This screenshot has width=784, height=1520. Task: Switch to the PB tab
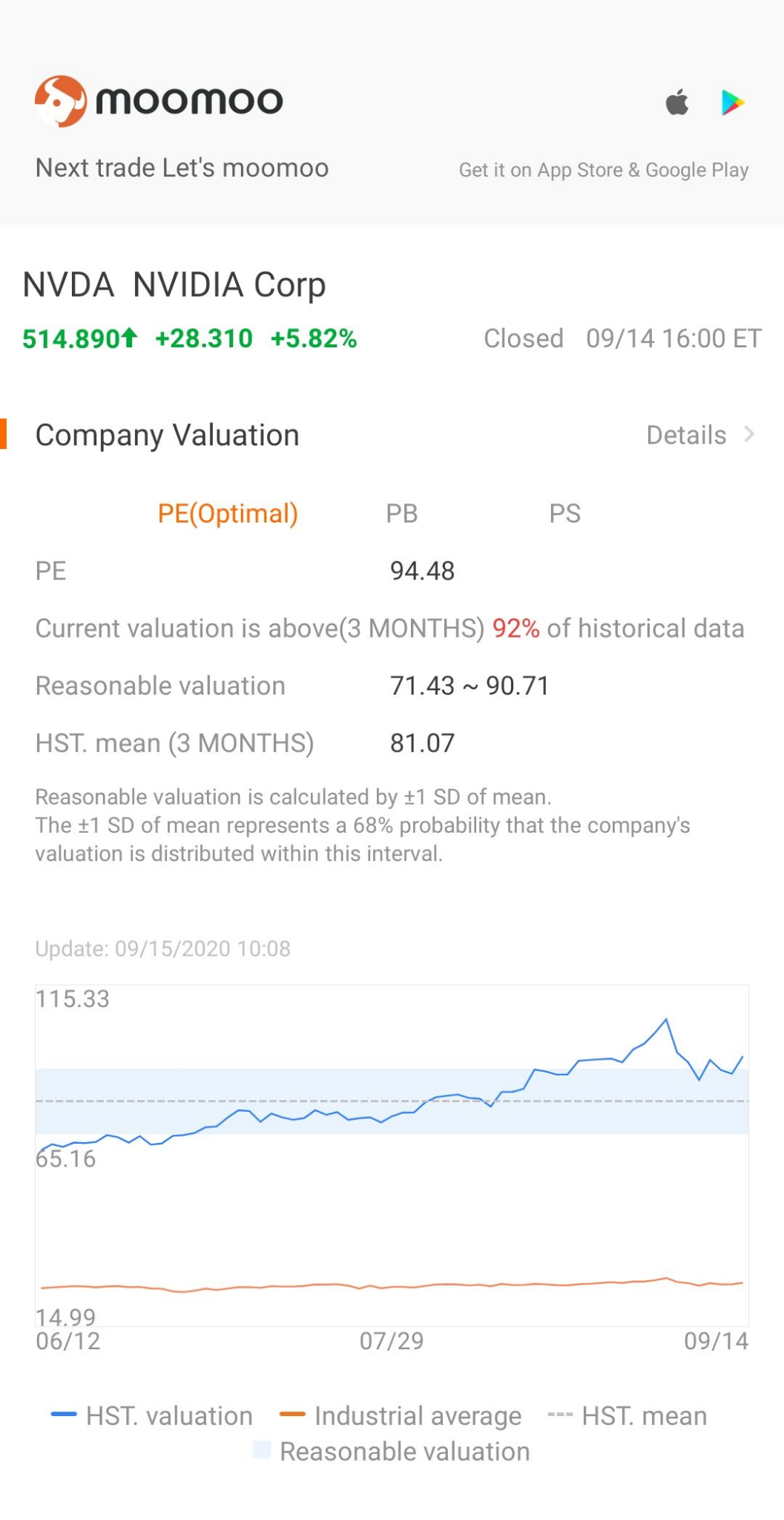coord(402,514)
